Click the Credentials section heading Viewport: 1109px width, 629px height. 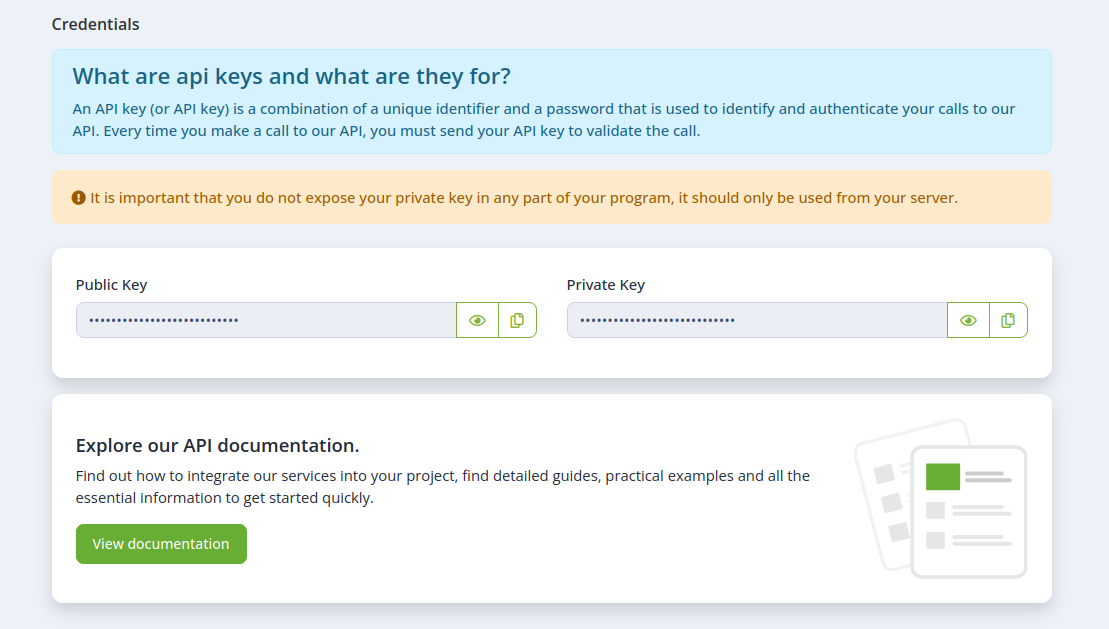click(x=95, y=24)
